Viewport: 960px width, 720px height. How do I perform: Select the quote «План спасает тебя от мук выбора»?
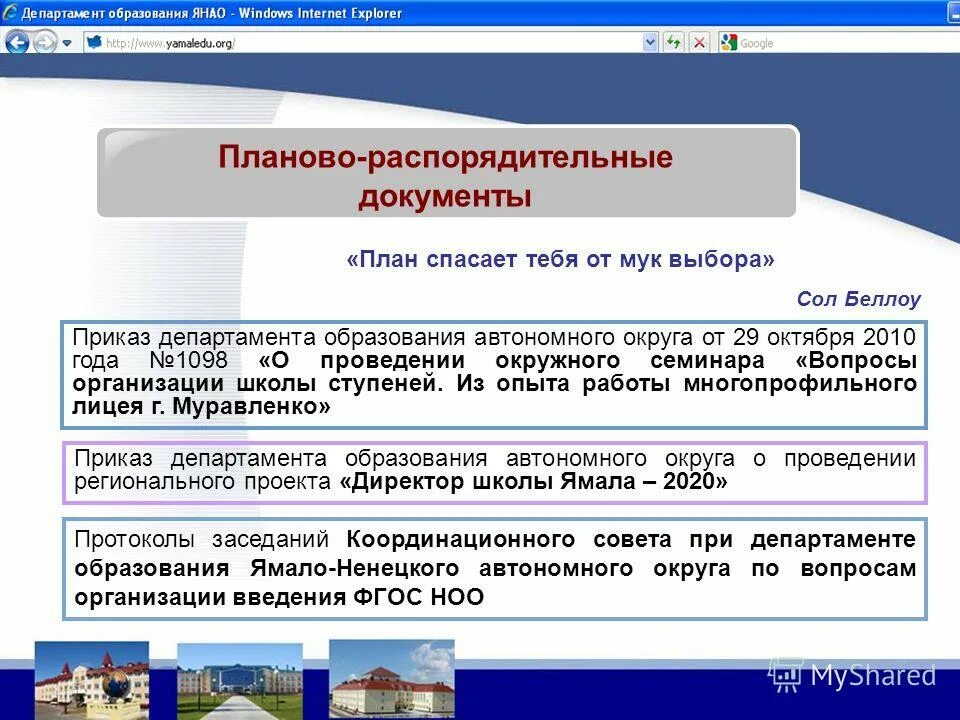(558, 258)
